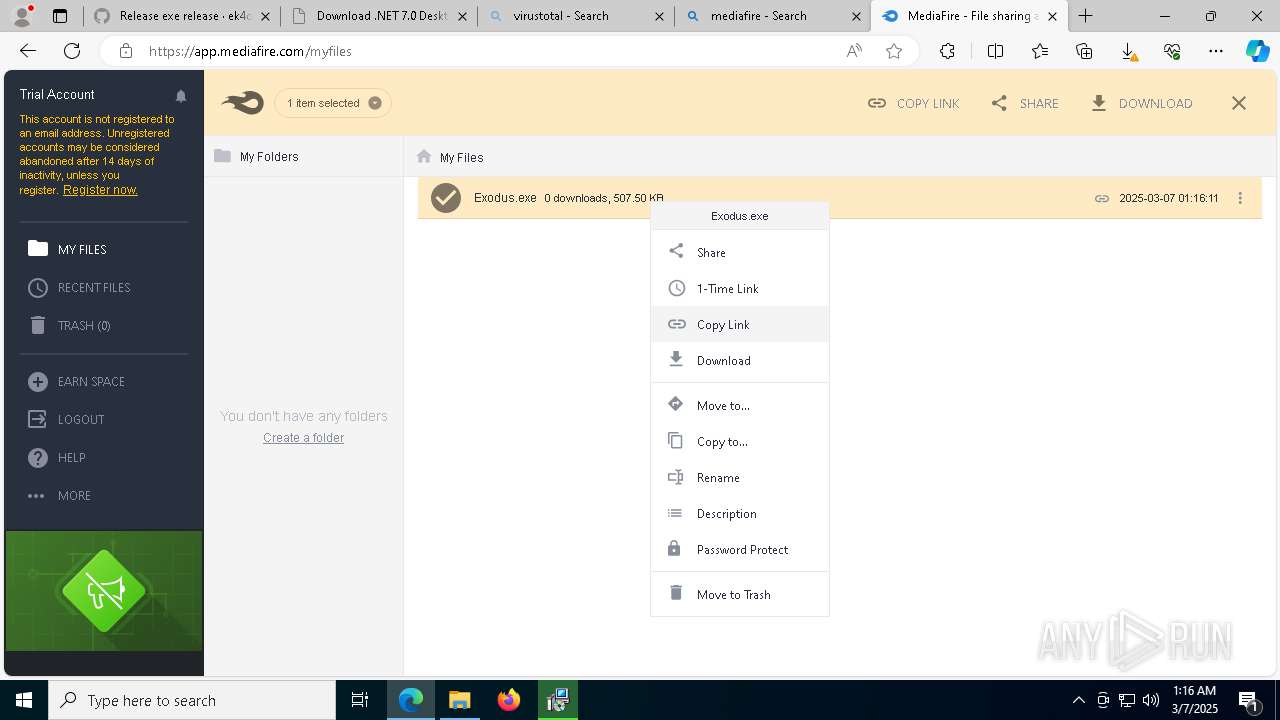The image size is (1280, 720).
Task: Open HELP from the sidebar
Action: click(x=57, y=457)
